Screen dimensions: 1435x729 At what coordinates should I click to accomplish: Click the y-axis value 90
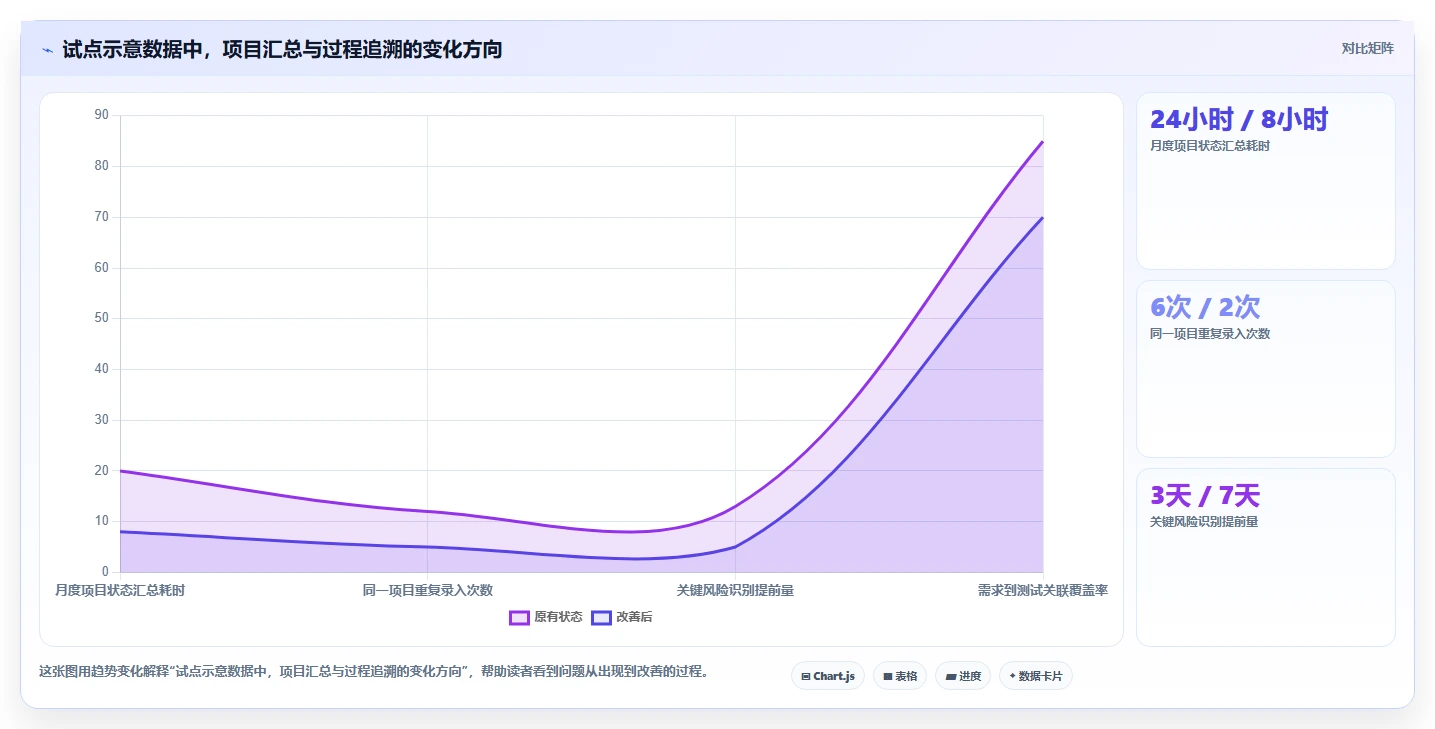[102, 115]
